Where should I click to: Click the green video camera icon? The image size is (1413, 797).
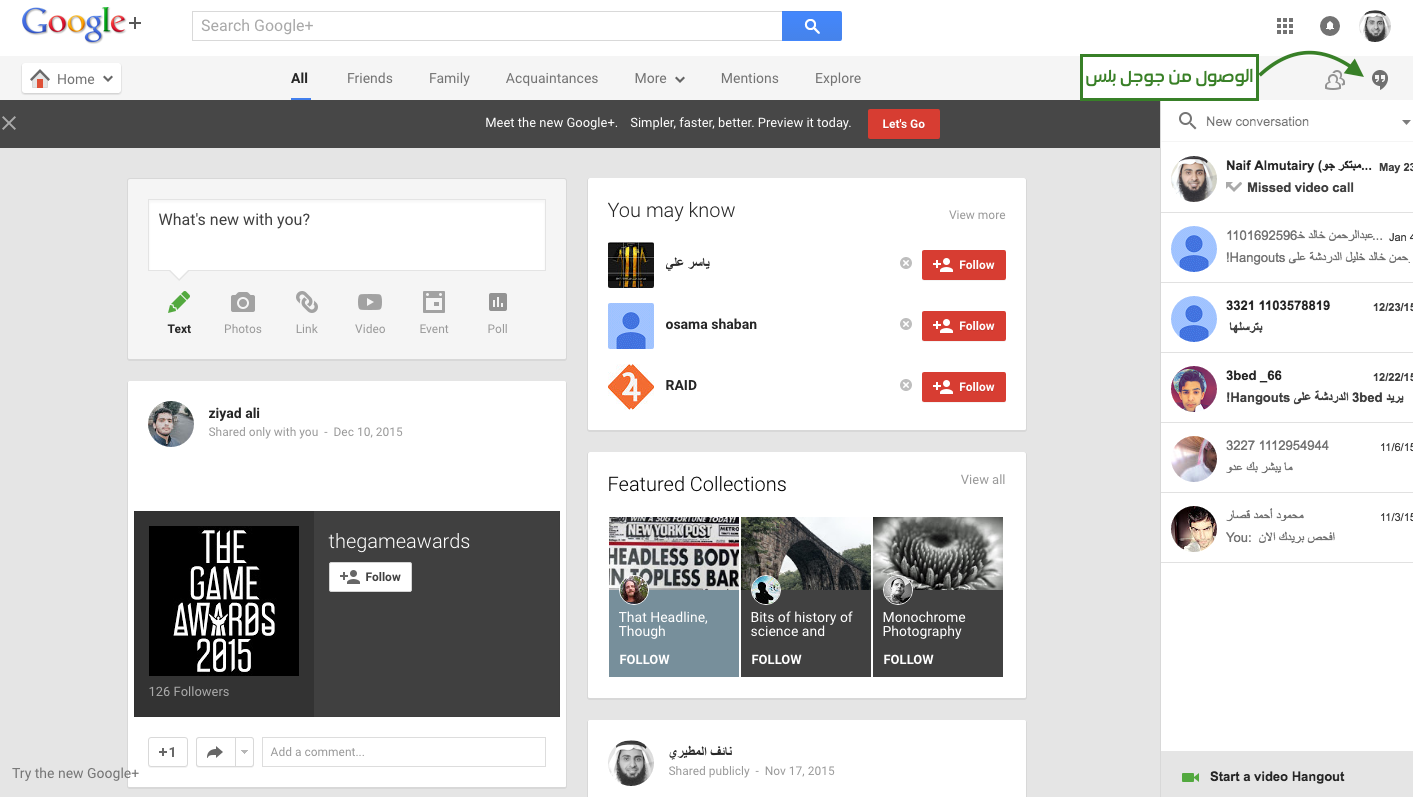pyautogui.click(x=1190, y=777)
